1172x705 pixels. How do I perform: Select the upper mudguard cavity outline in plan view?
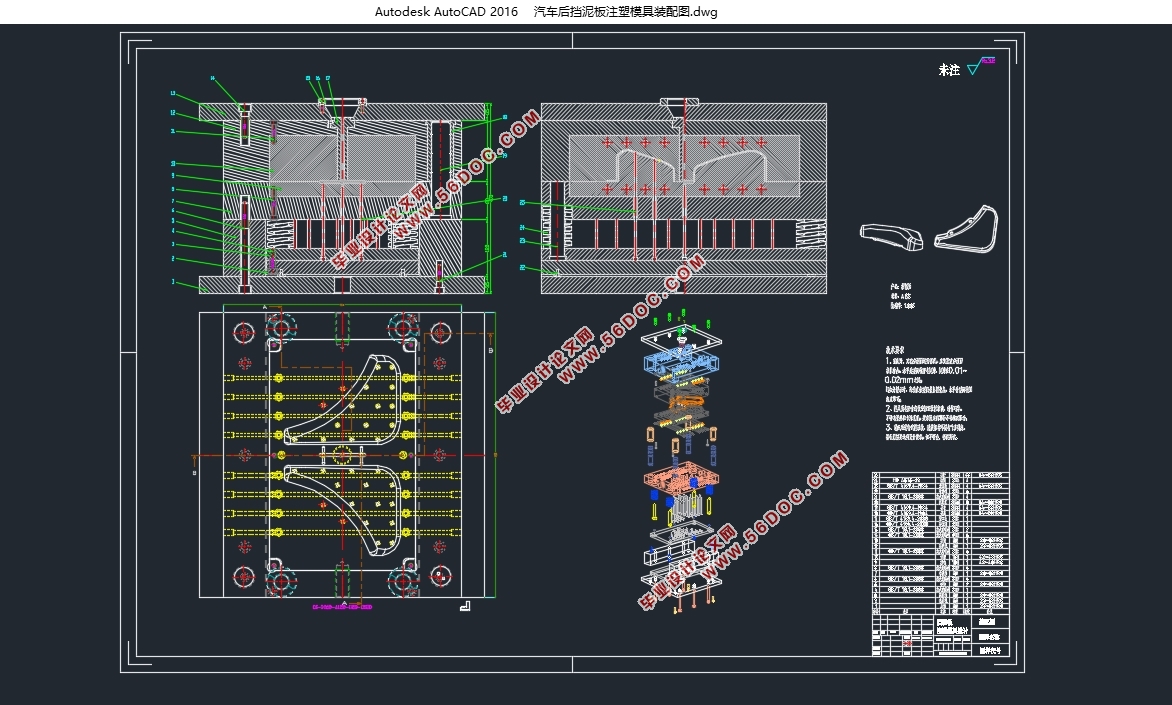[342, 398]
